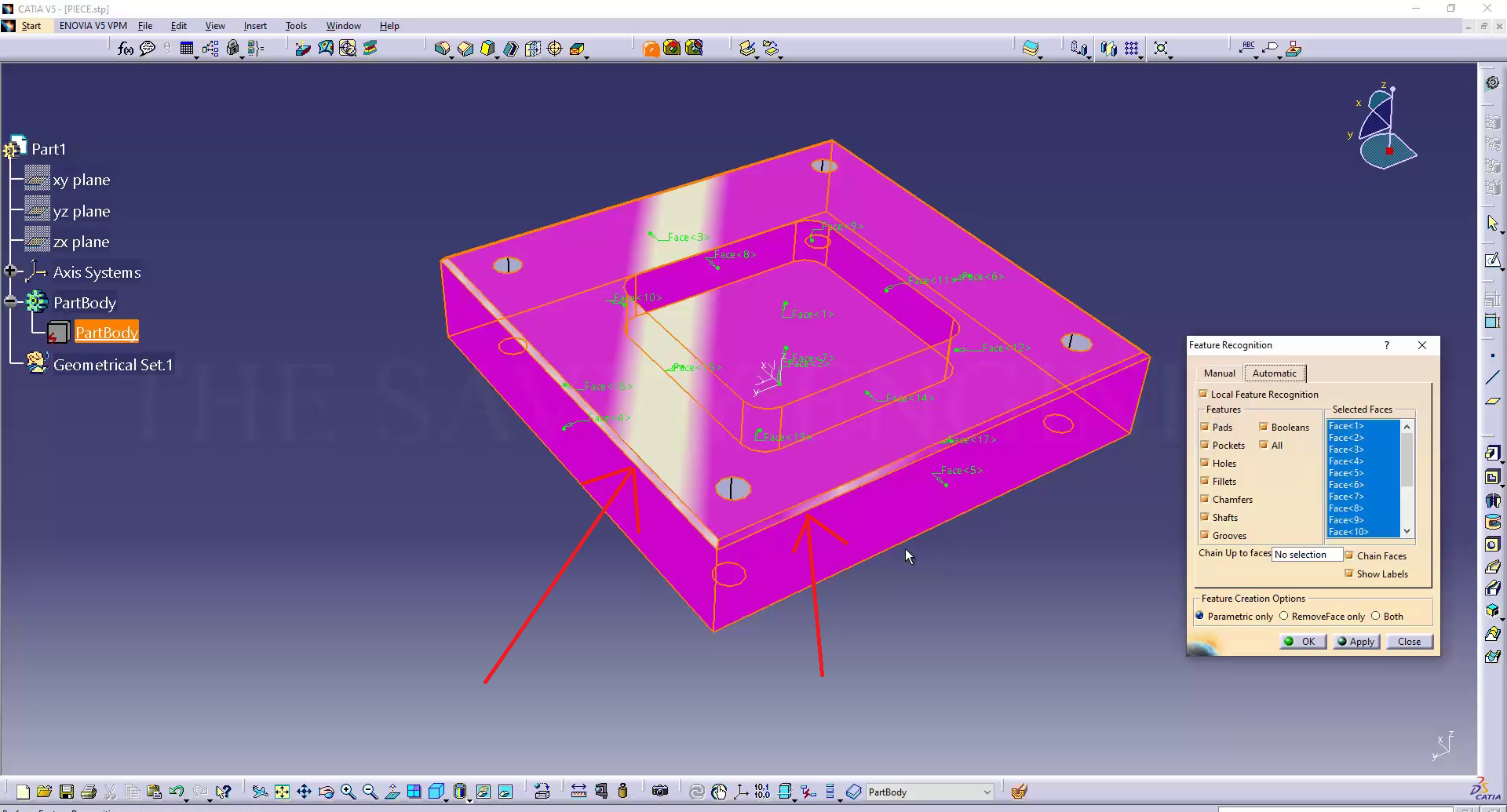Select the Pan view tool

(305, 792)
